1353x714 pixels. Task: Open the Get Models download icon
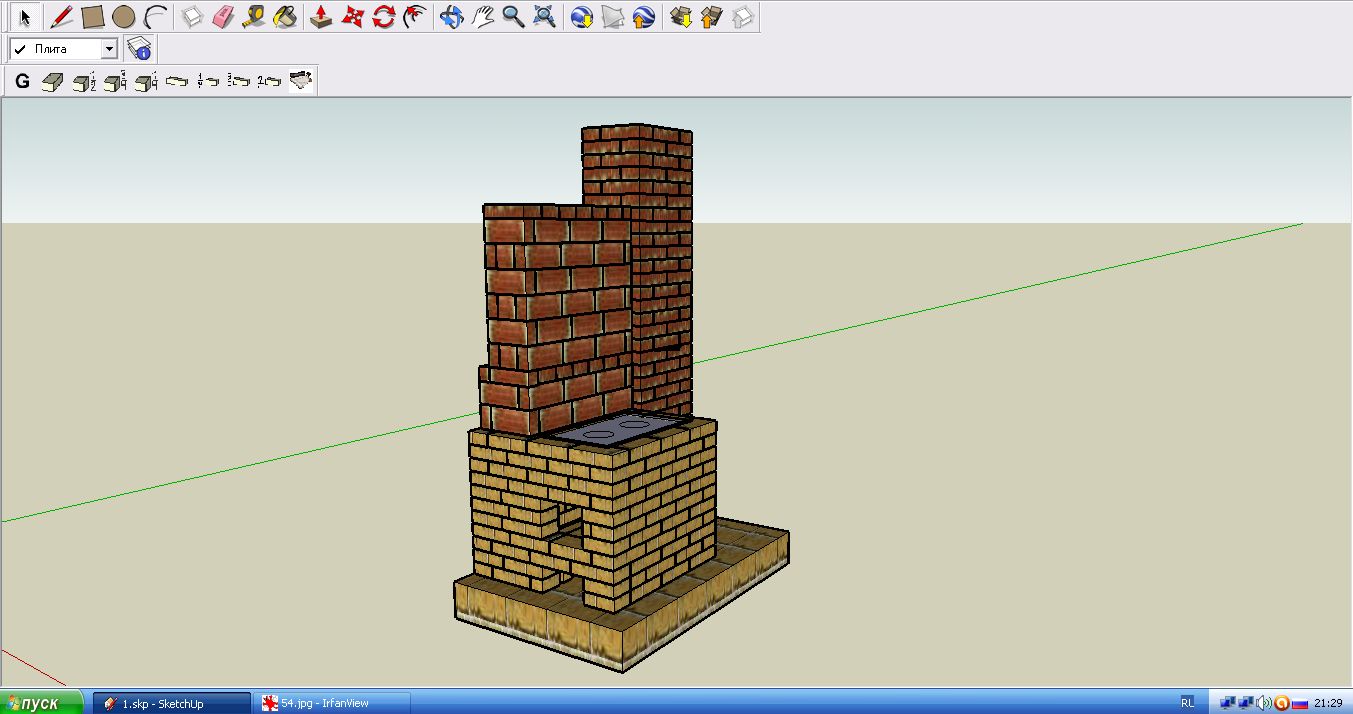coord(681,17)
